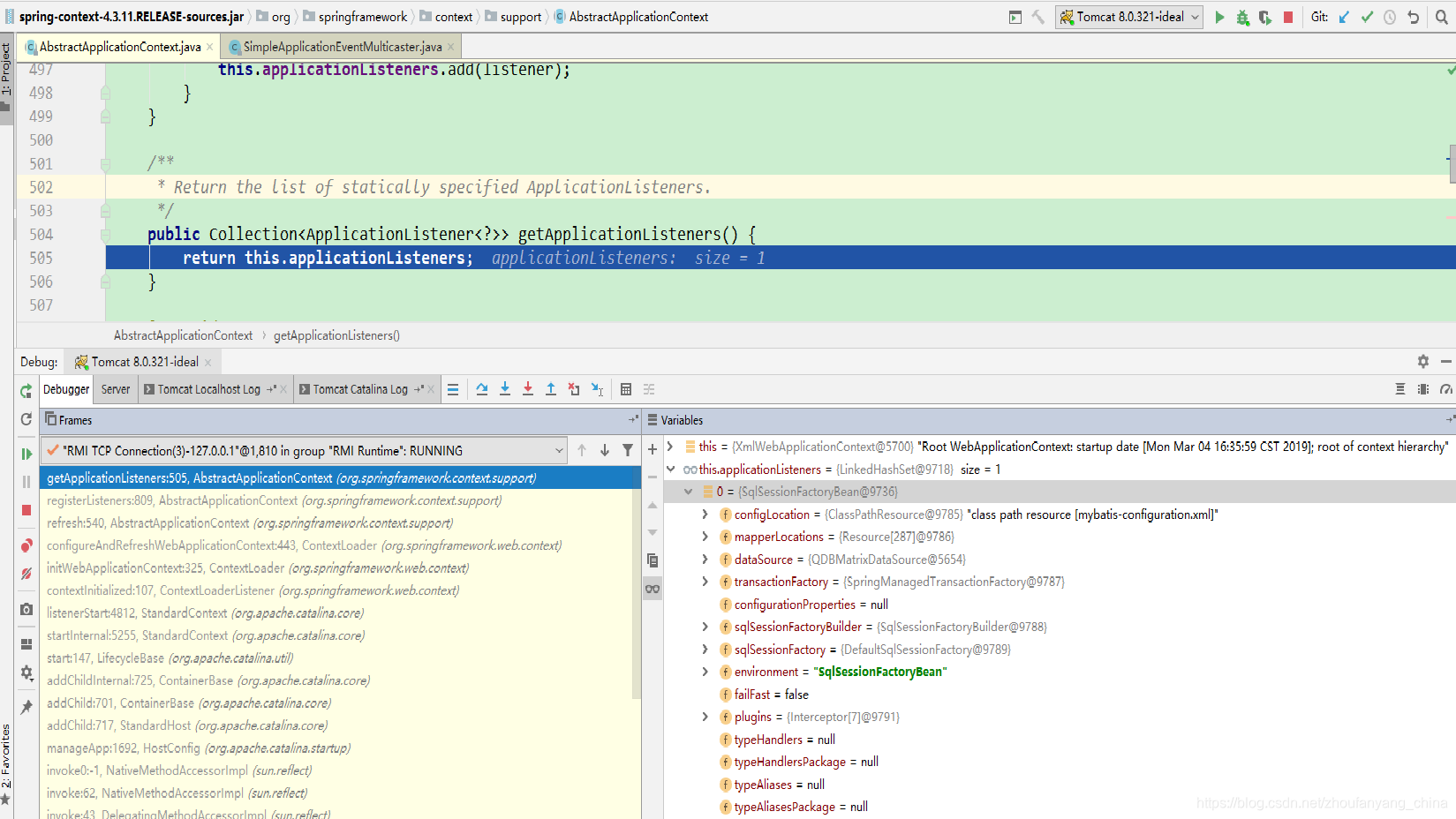Update project via Git blue arrow
Viewport: 1456px width, 819px height.
[x=1344, y=17]
